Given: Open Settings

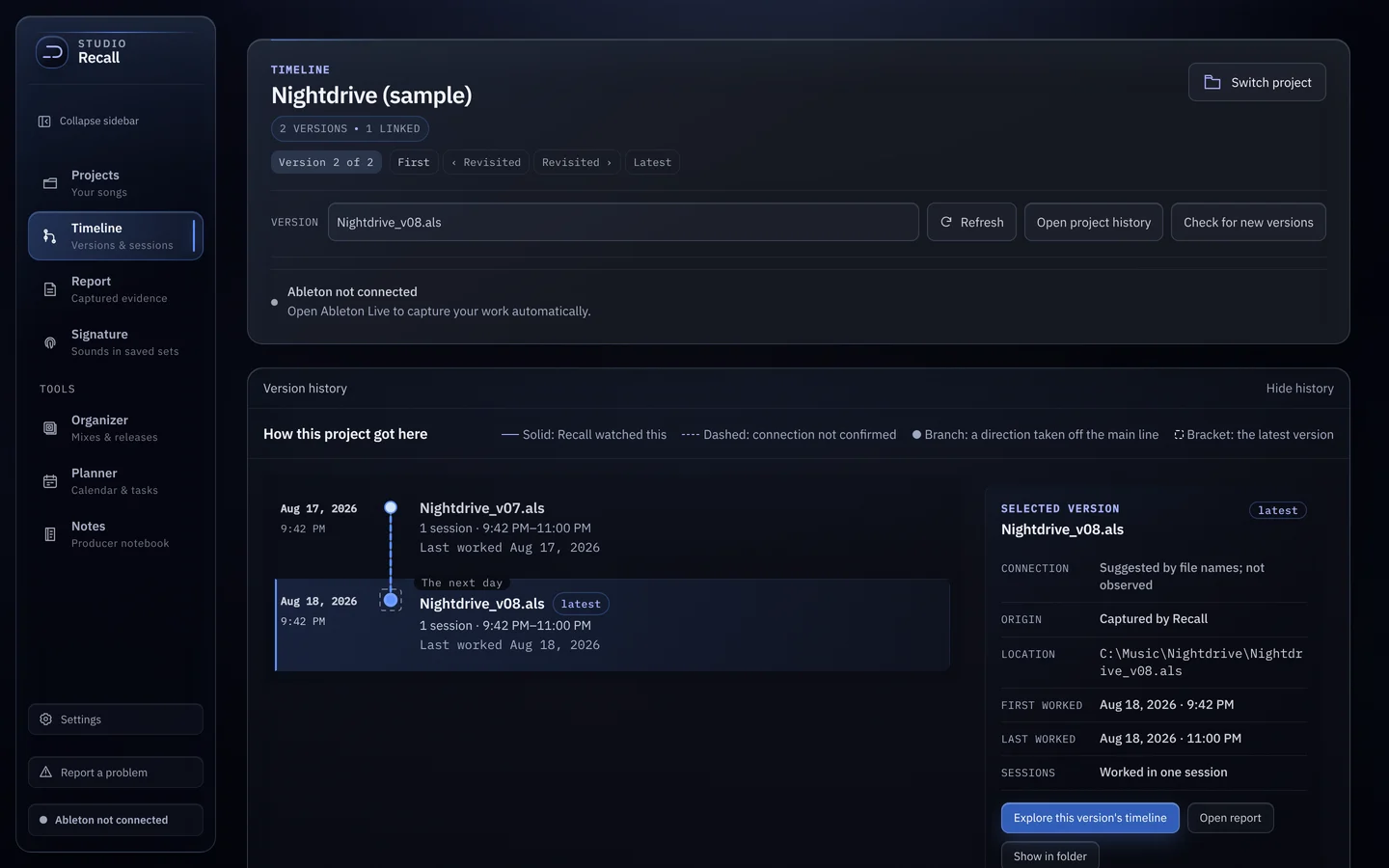Looking at the screenshot, I should [116, 719].
